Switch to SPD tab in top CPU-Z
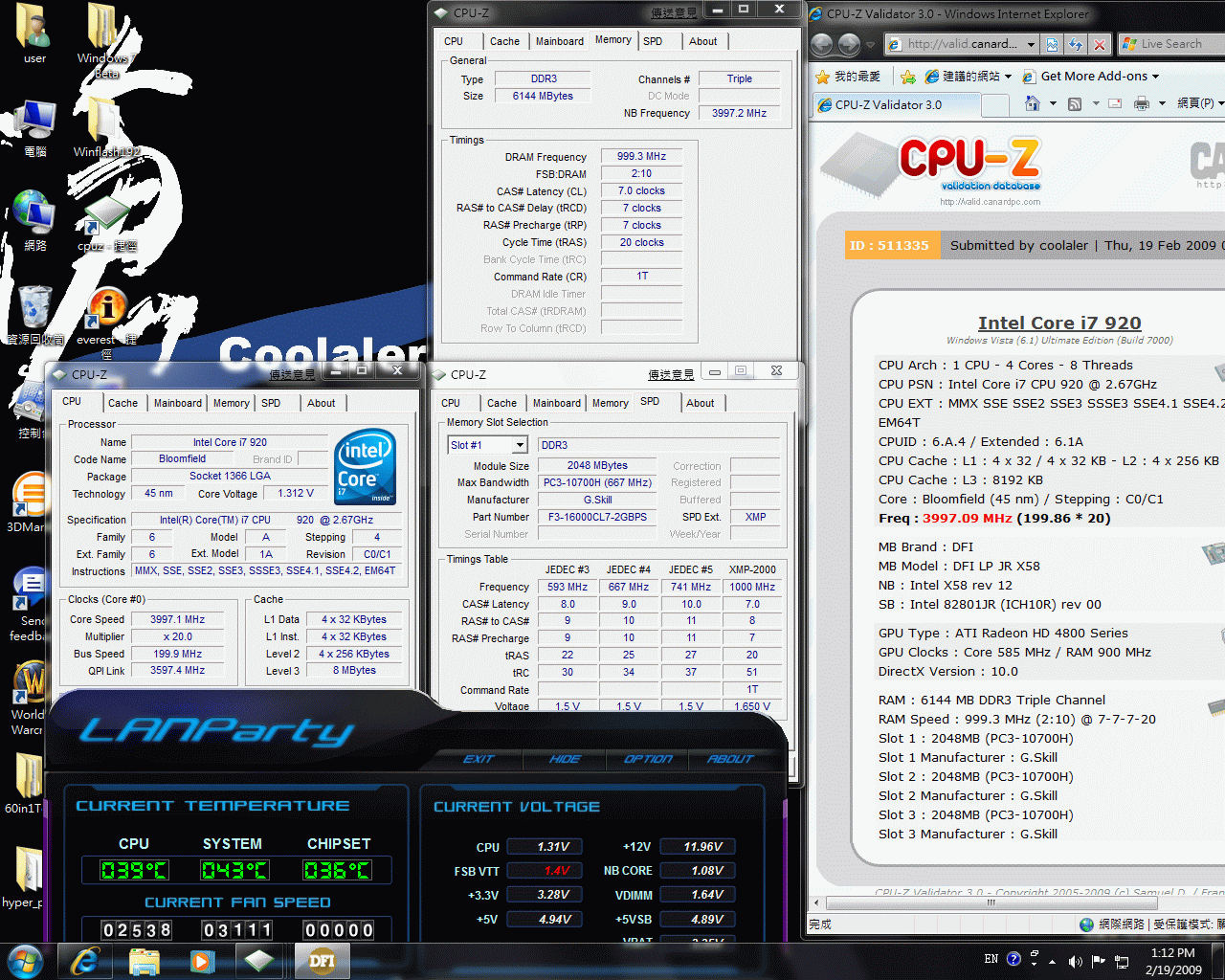1225x980 pixels. click(653, 41)
